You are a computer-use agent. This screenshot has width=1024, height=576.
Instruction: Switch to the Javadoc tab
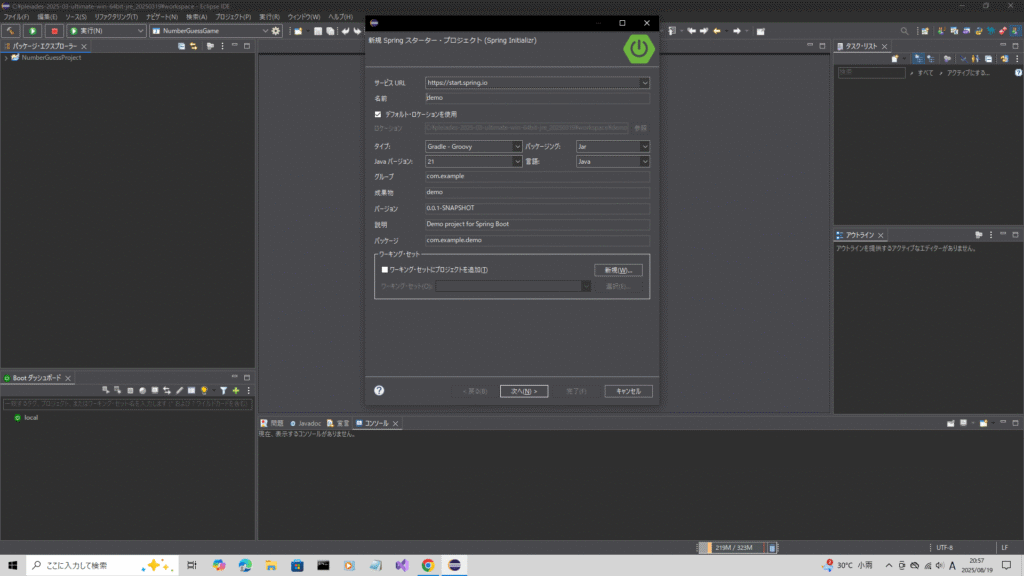[305, 423]
